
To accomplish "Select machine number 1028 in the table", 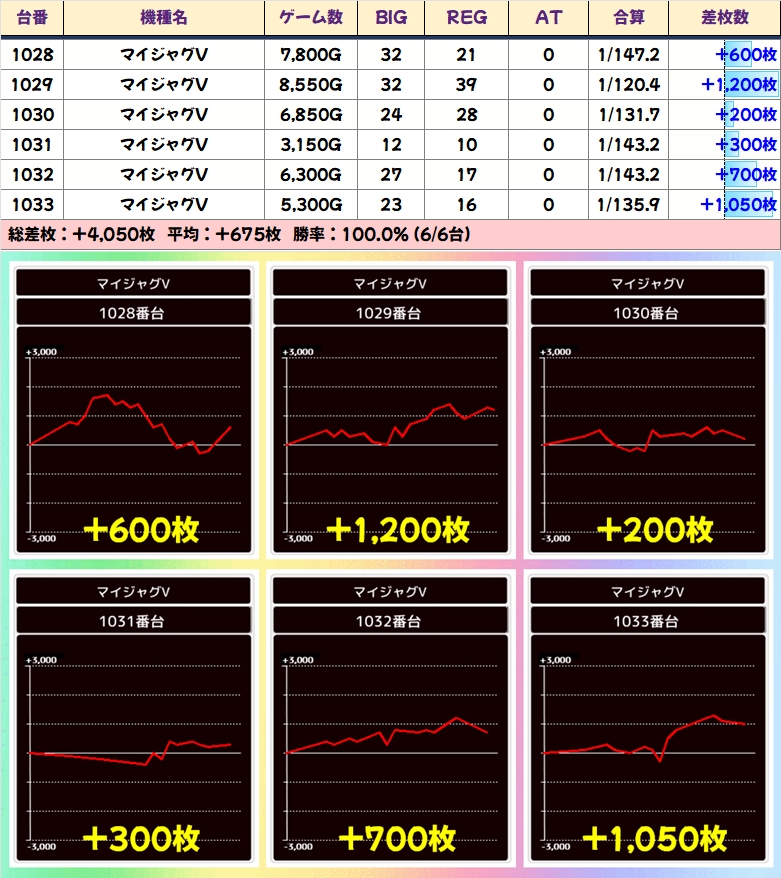I will [32, 55].
